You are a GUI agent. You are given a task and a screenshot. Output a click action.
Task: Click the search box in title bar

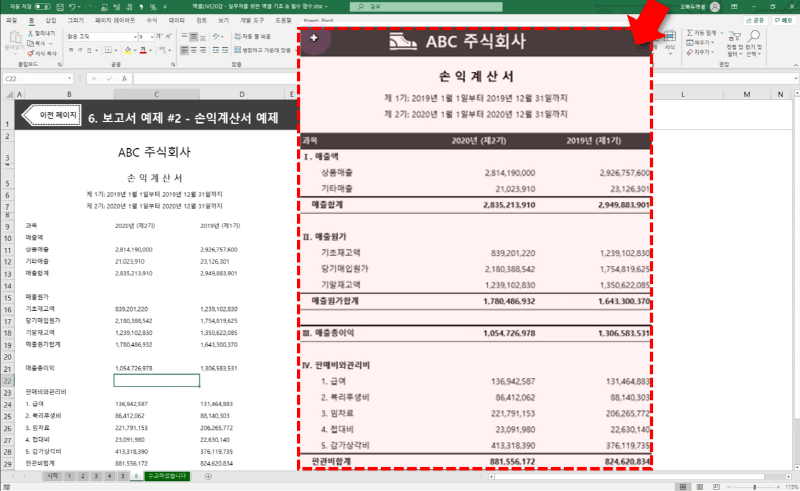(426, 7)
